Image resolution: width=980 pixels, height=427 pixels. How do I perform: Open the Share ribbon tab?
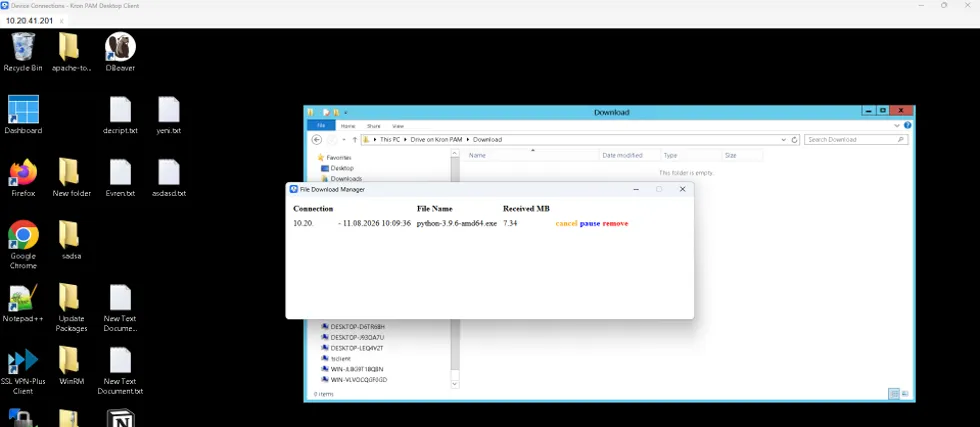374,126
